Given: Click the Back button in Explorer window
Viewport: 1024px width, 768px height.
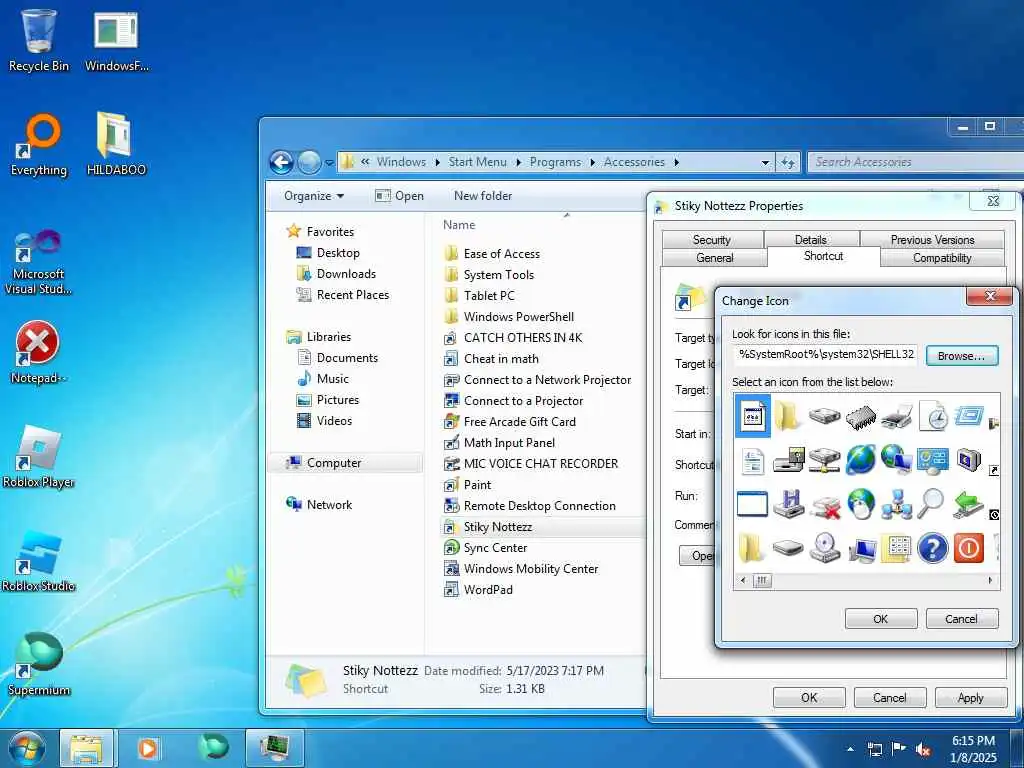Looking at the screenshot, I should [281, 162].
